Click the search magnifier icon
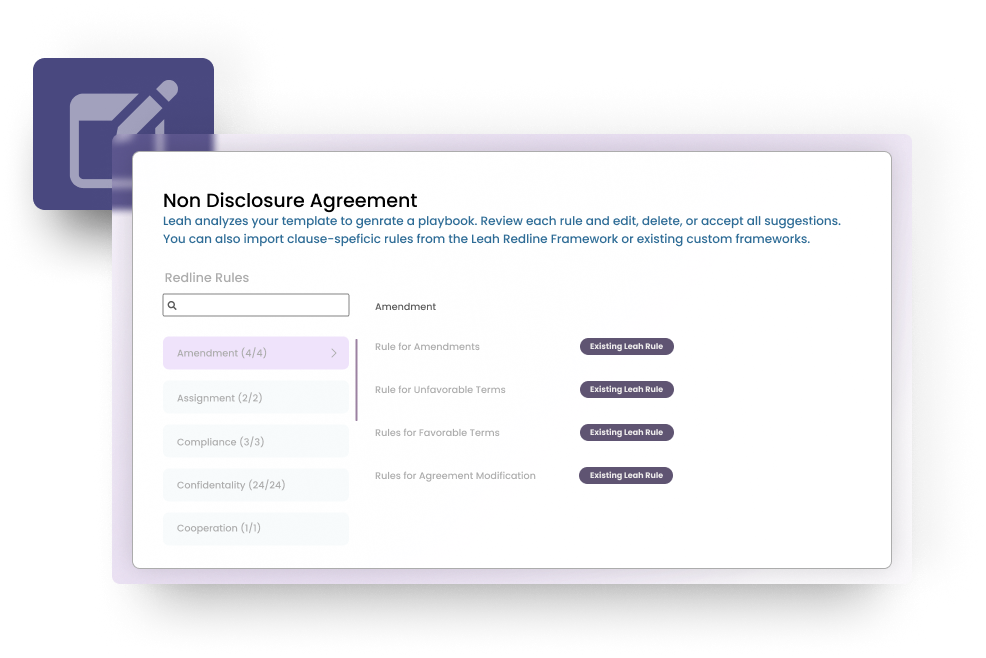Screen dimensions: 986x658 click(x=172, y=305)
